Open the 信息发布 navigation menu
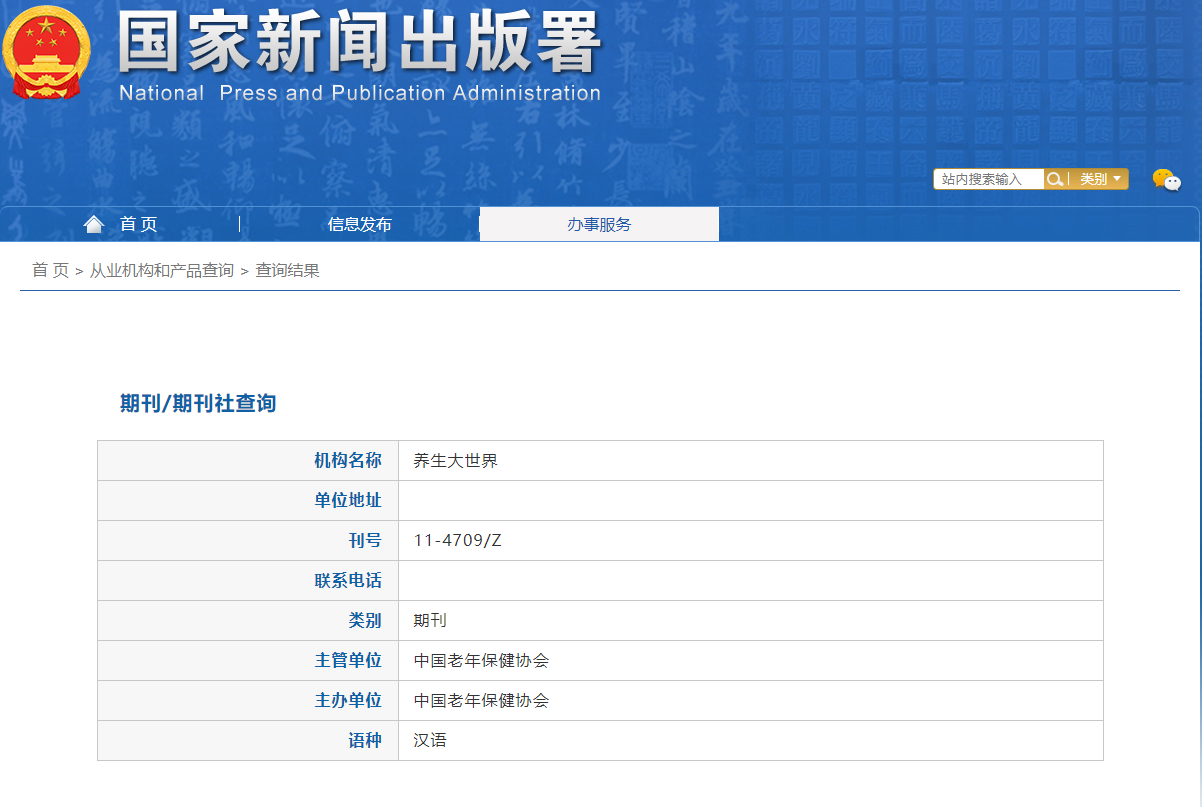 pyautogui.click(x=360, y=224)
